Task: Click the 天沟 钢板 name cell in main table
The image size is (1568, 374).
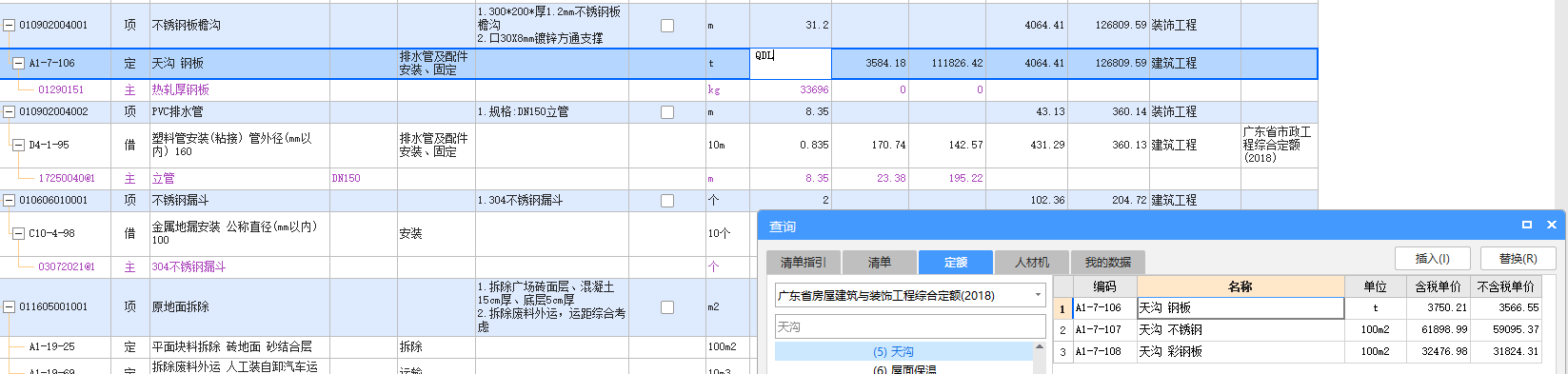Action: tap(240, 64)
